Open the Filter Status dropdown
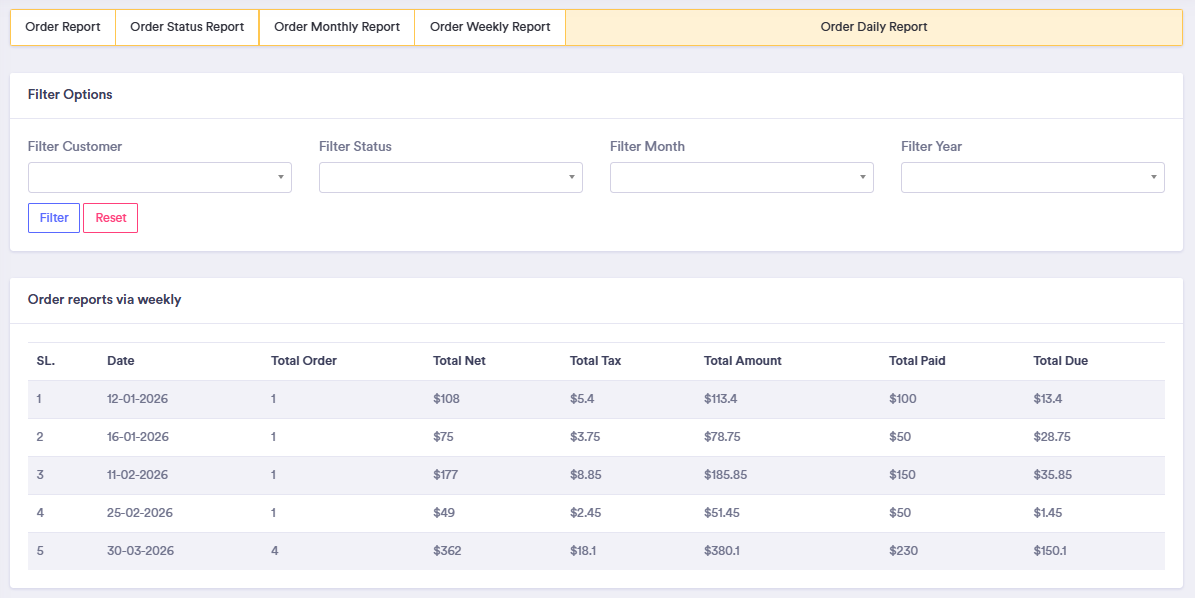This screenshot has height=598, width=1195. pos(451,177)
